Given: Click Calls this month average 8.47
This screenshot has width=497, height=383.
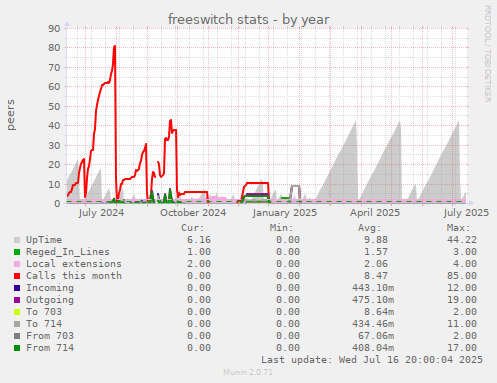Looking at the screenshot, I should pyautogui.click(x=376, y=276).
